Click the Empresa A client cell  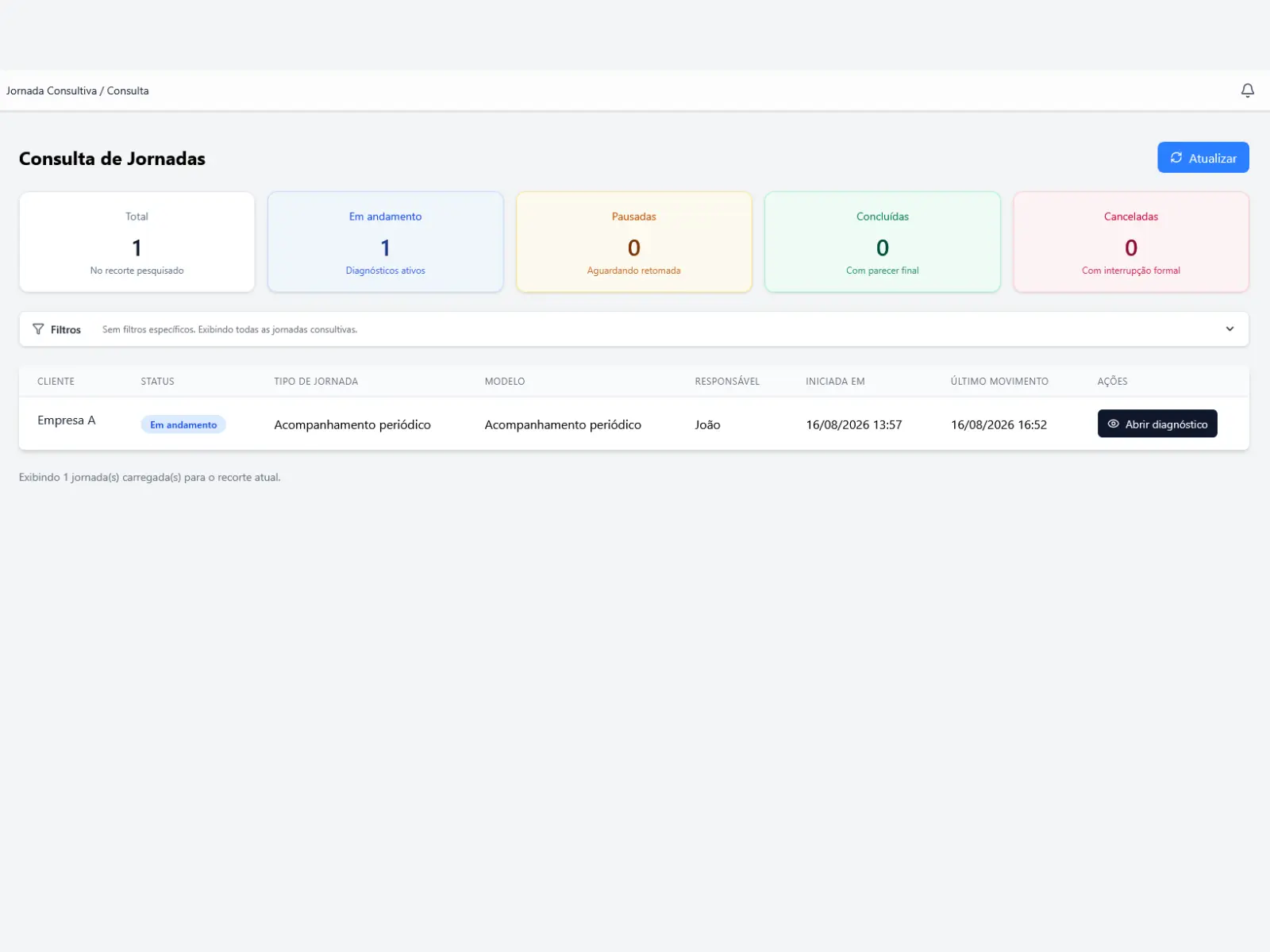coord(67,420)
